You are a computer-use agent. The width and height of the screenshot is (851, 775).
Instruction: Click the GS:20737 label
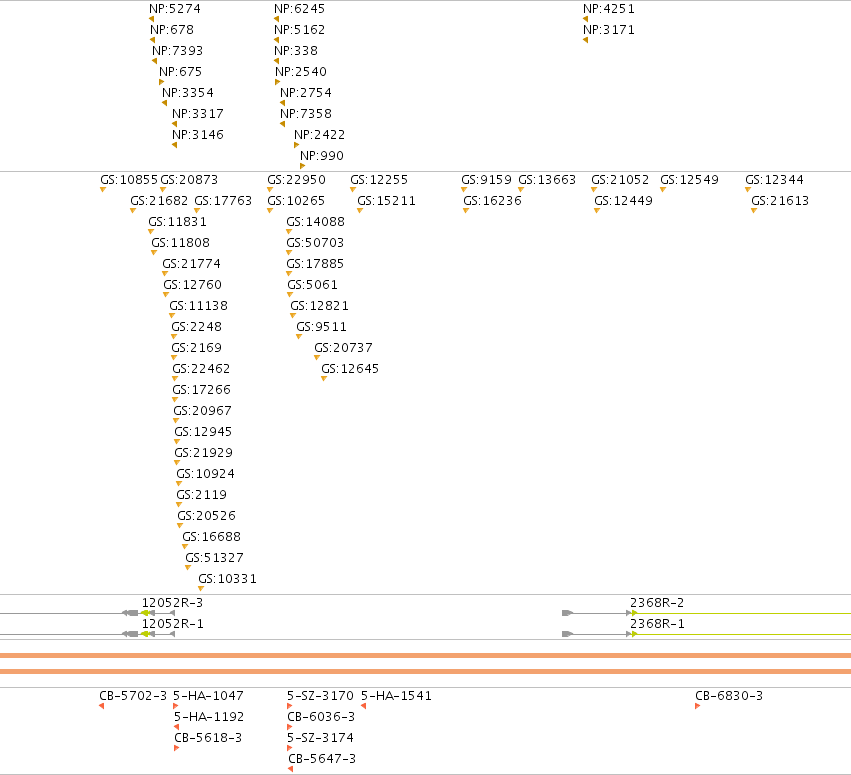coord(344,348)
